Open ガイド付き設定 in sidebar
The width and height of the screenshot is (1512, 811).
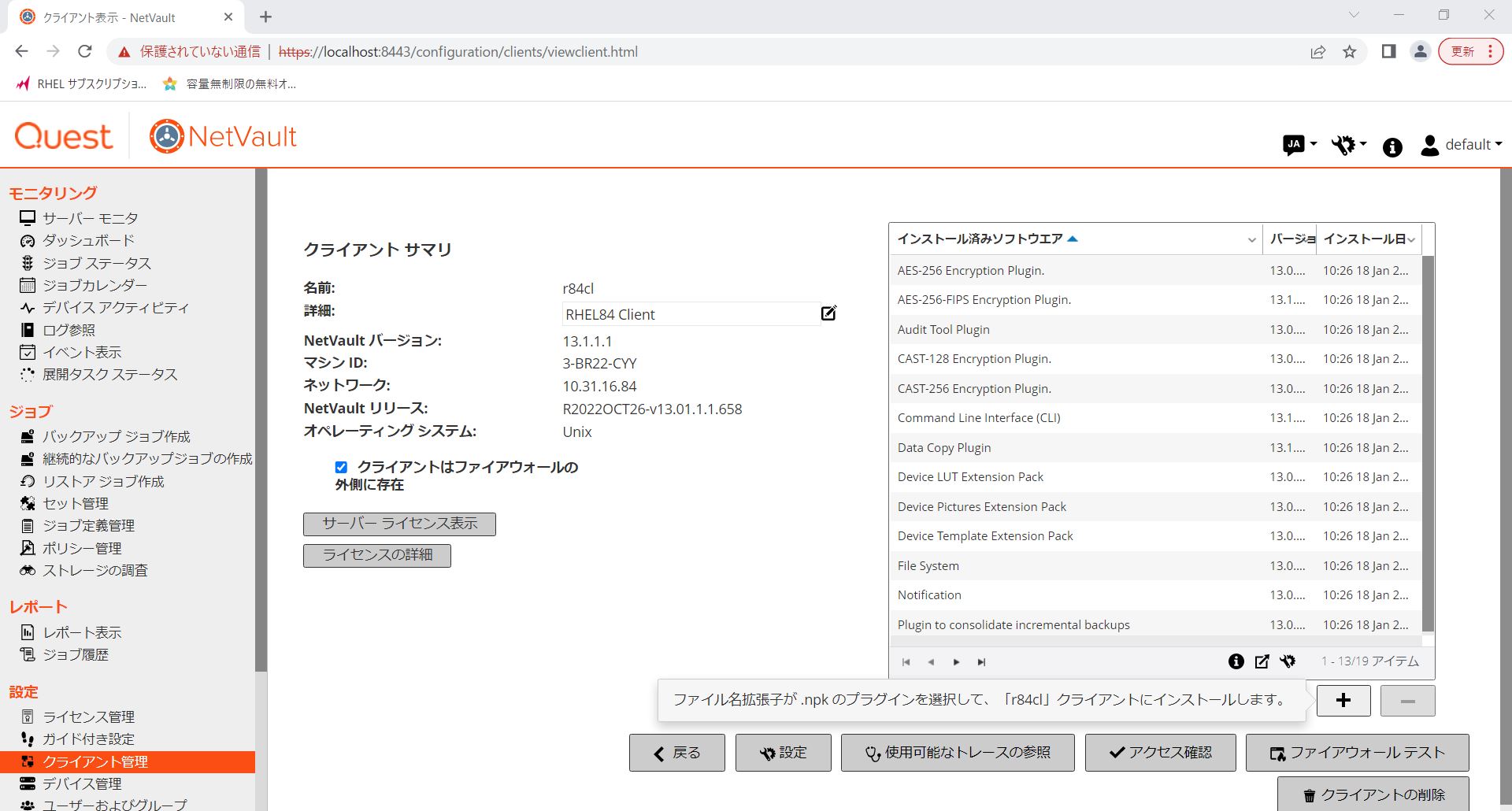pyautogui.click(x=88, y=739)
